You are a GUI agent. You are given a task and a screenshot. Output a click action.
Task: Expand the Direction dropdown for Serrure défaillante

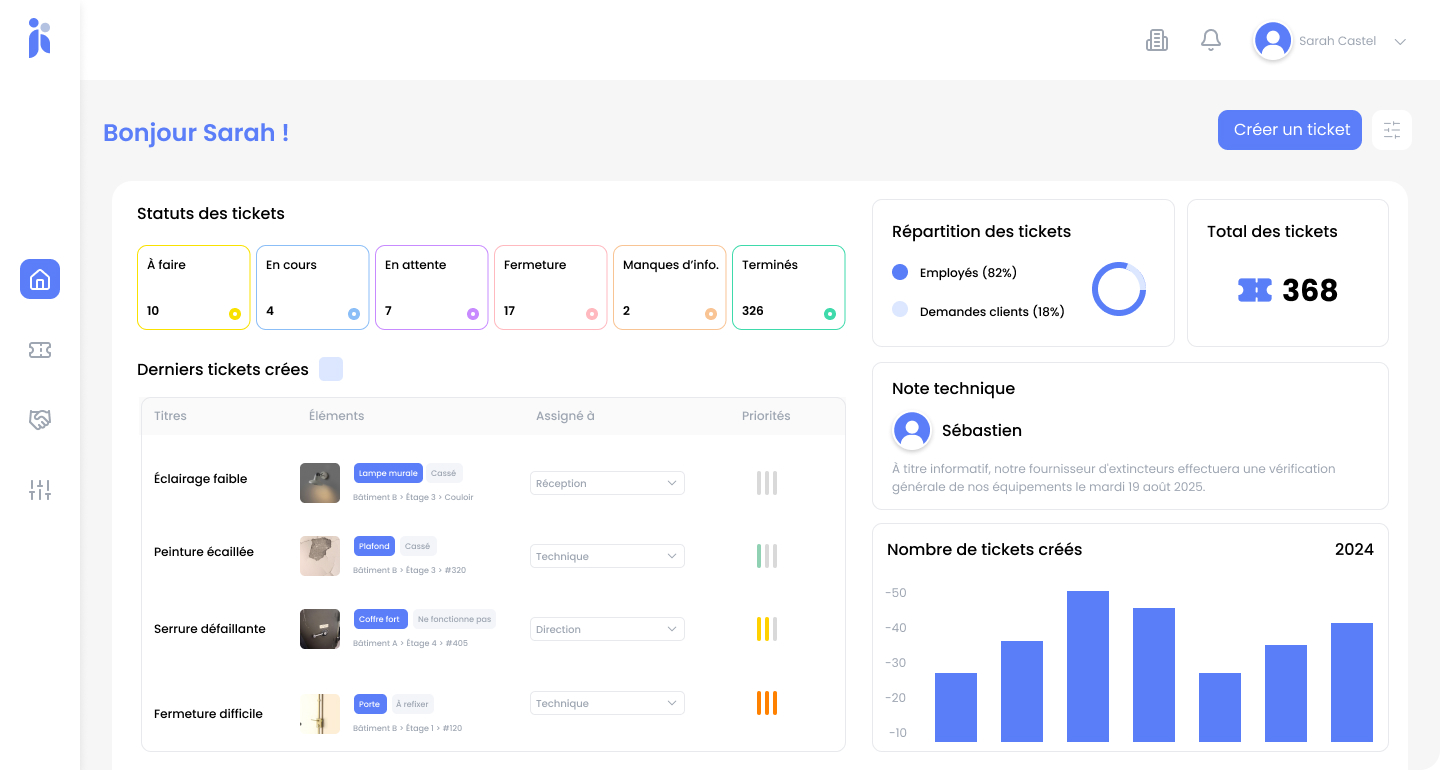pos(606,629)
